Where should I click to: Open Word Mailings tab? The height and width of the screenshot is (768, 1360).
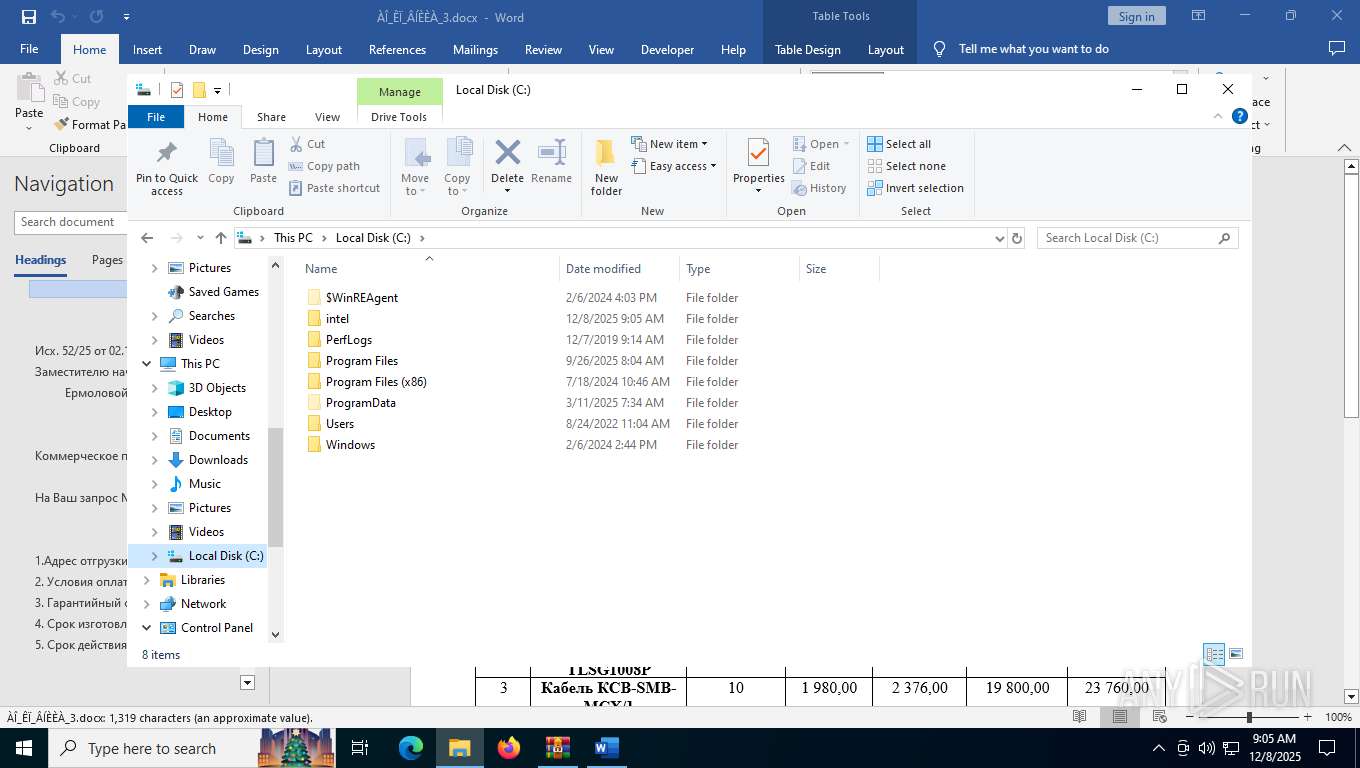475,50
